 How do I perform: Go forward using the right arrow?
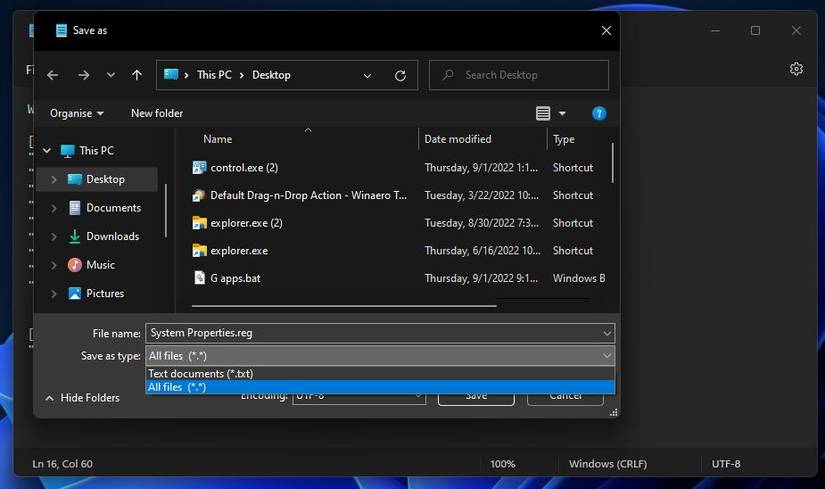84,75
